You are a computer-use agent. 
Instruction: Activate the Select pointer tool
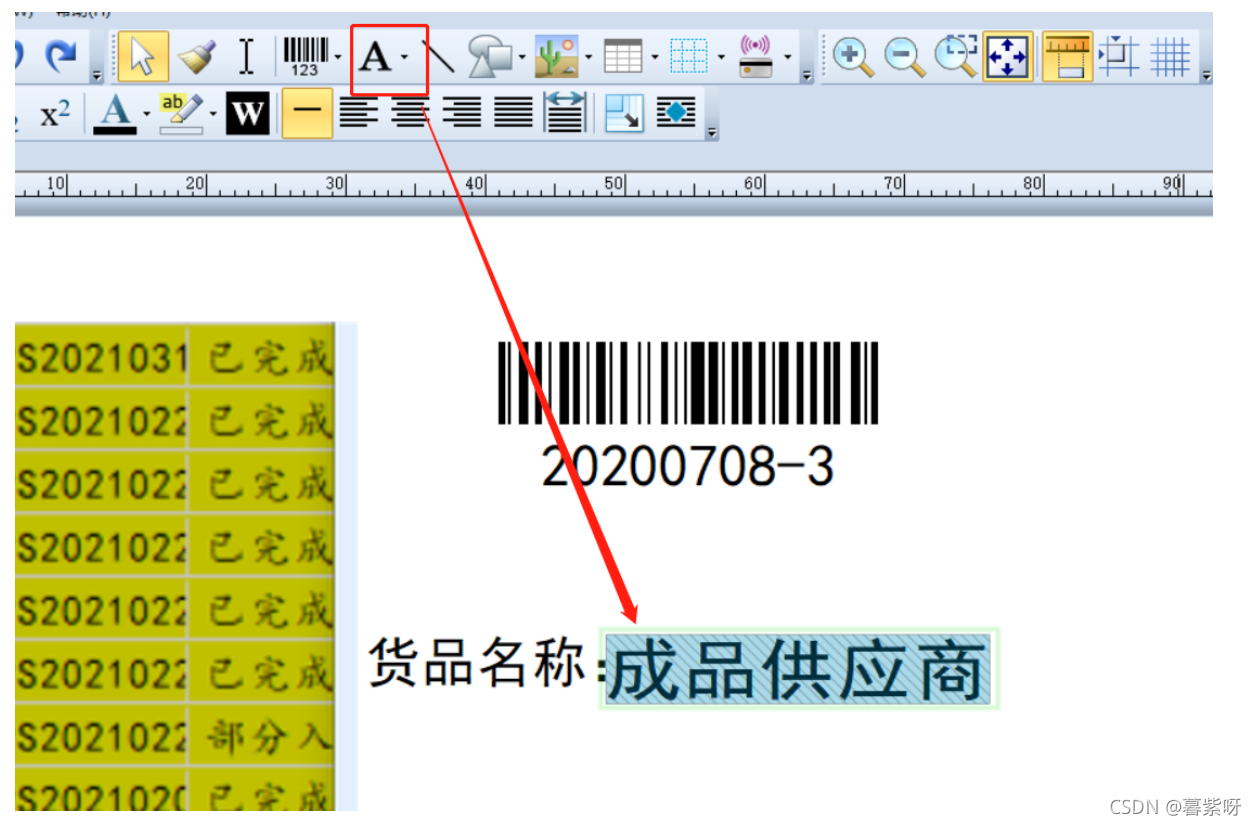(143, 56)
